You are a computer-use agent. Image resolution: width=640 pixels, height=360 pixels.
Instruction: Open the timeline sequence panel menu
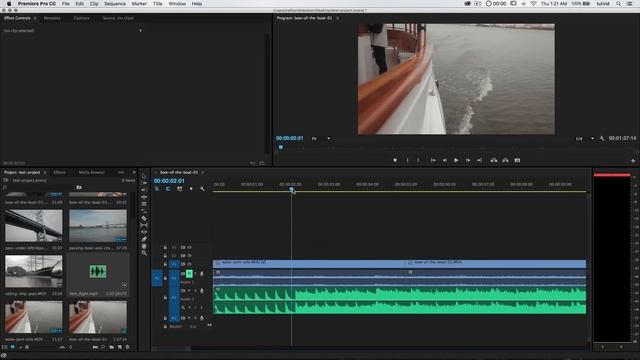pyautogui.click(x=202, y=172)
